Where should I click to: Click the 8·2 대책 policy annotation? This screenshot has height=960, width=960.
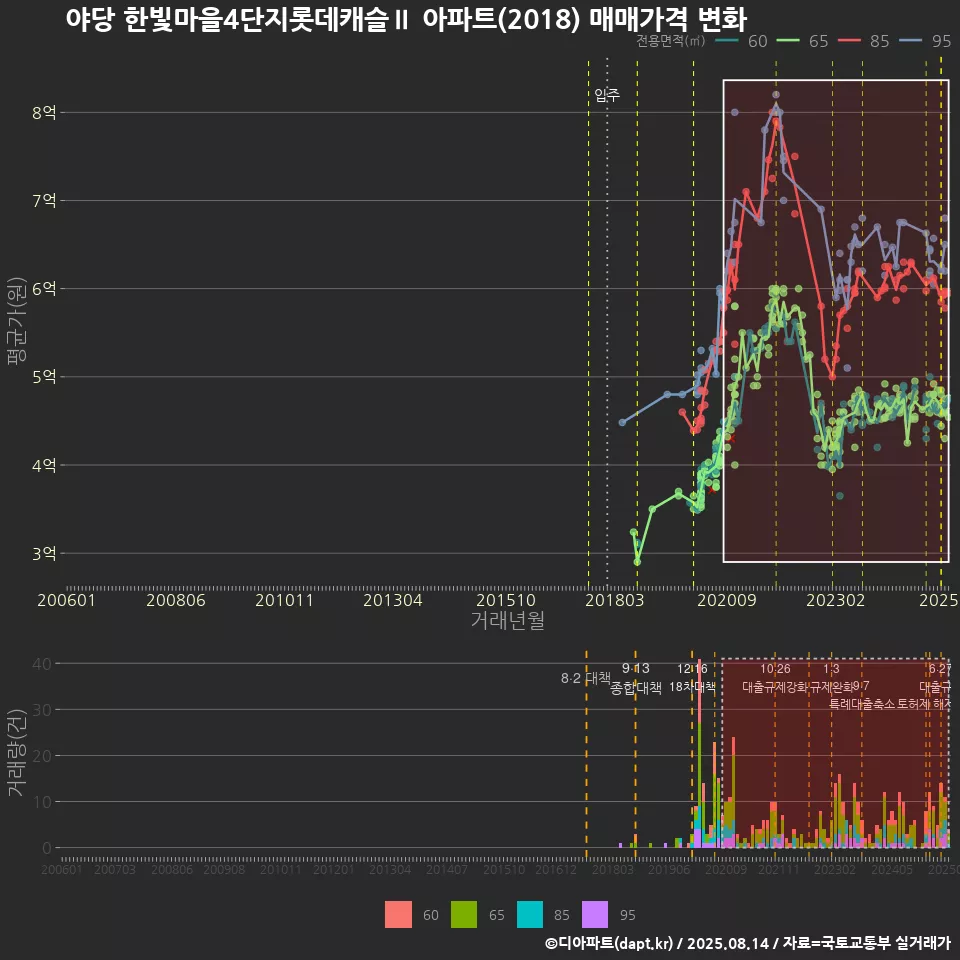(x=585, y=678)
